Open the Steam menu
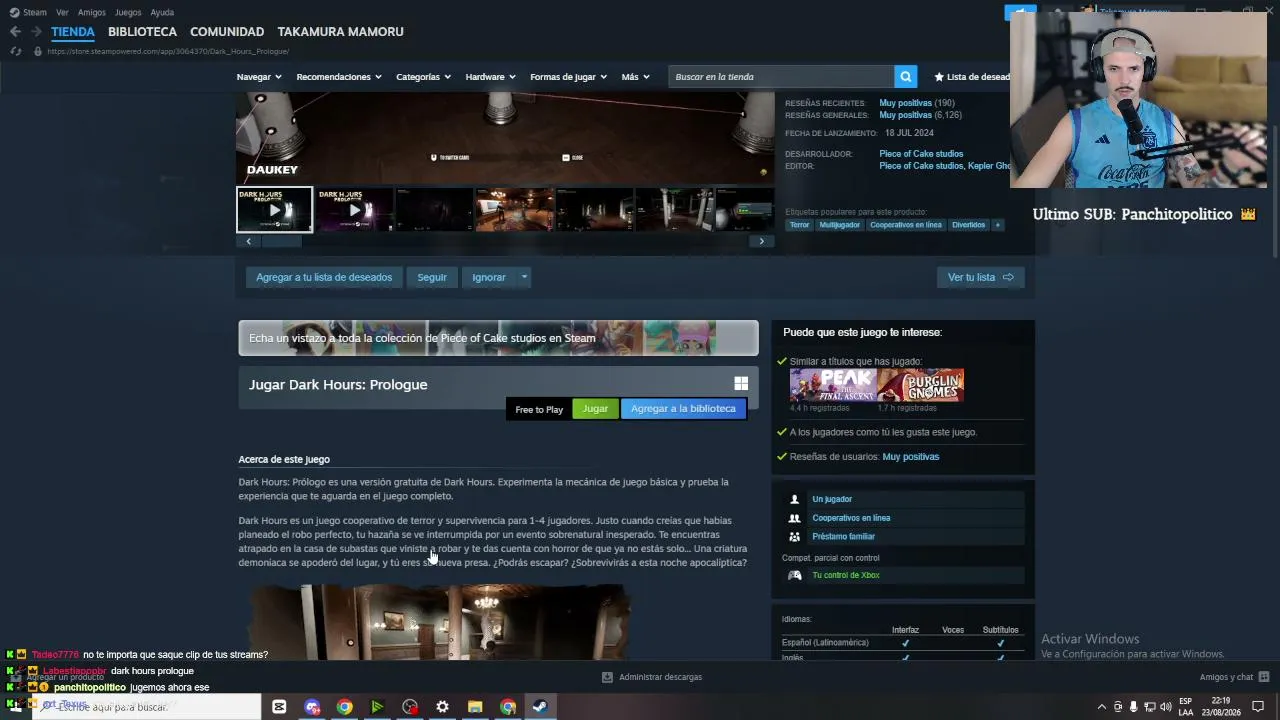Image resolution: width=1280 pixels, height=720 pixels. point(34,12)
